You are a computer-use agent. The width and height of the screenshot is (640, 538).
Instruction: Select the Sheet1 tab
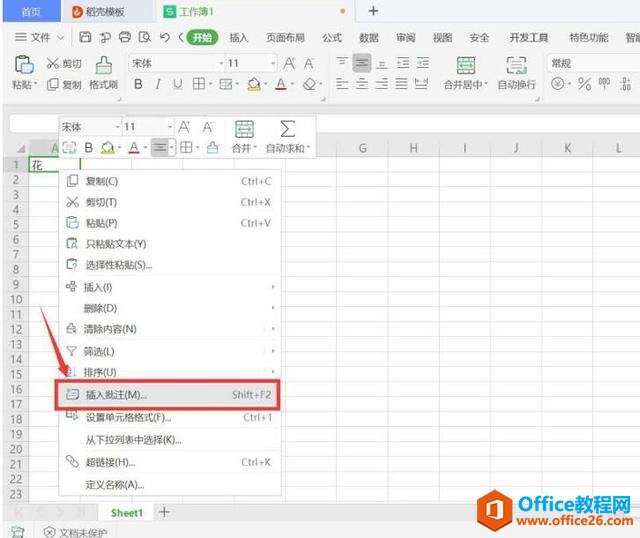[127, 513]
